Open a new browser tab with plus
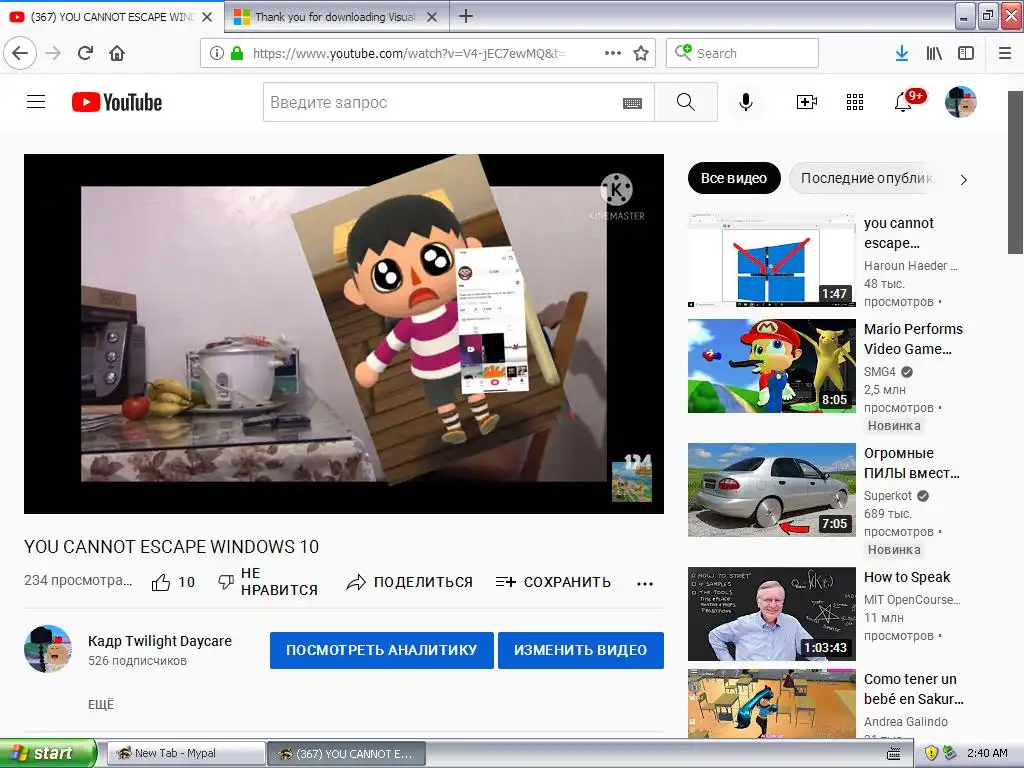The height and width of the screenshot is (768, 1024). click(x=466, y=16)
